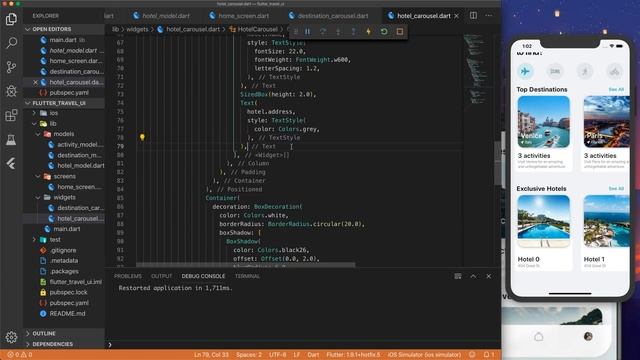This screenshot has width=640, height=360.
Task: Click the split editor icon
Action: (473, 16)
